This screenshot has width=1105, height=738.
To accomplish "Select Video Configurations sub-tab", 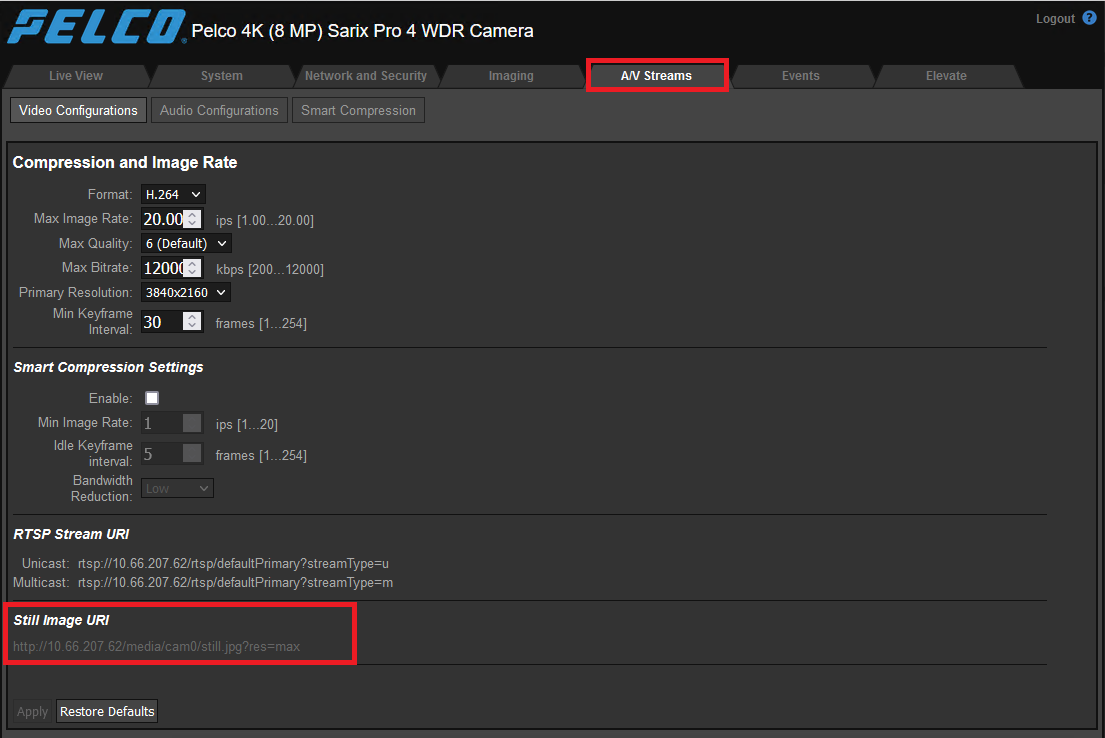I will pyautogui.click(x=78, y=111).
